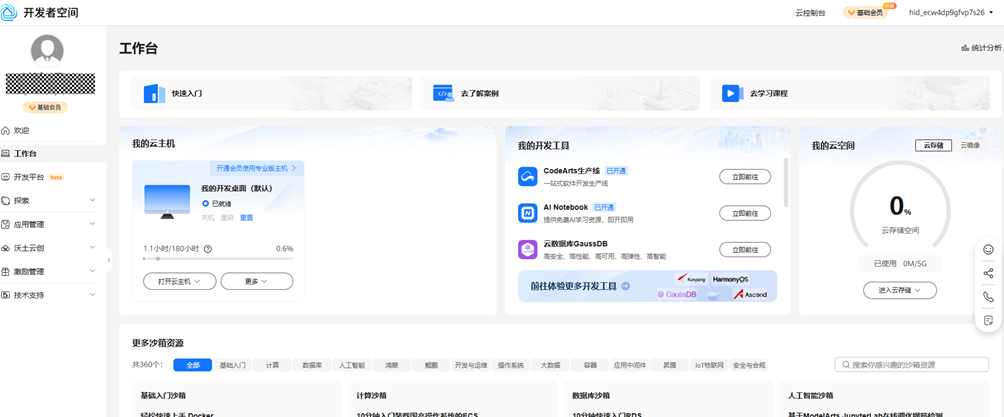Open the smiley feedback icon on the right
This screenshot has height=417, width=1004.
coord(988,250)
